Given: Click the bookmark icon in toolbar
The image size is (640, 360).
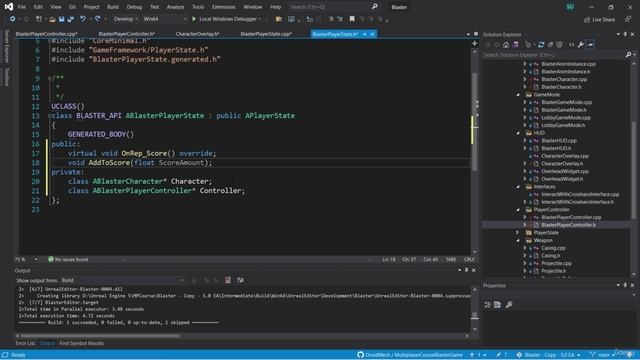Looking at the screenshot, I should (352, 19).
